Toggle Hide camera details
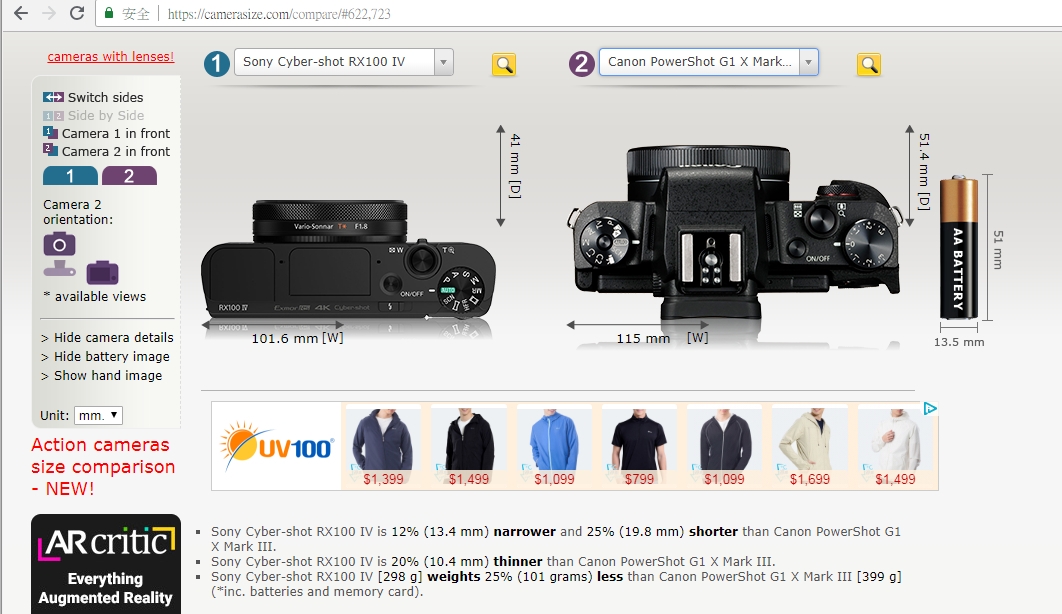 point(107,338)
